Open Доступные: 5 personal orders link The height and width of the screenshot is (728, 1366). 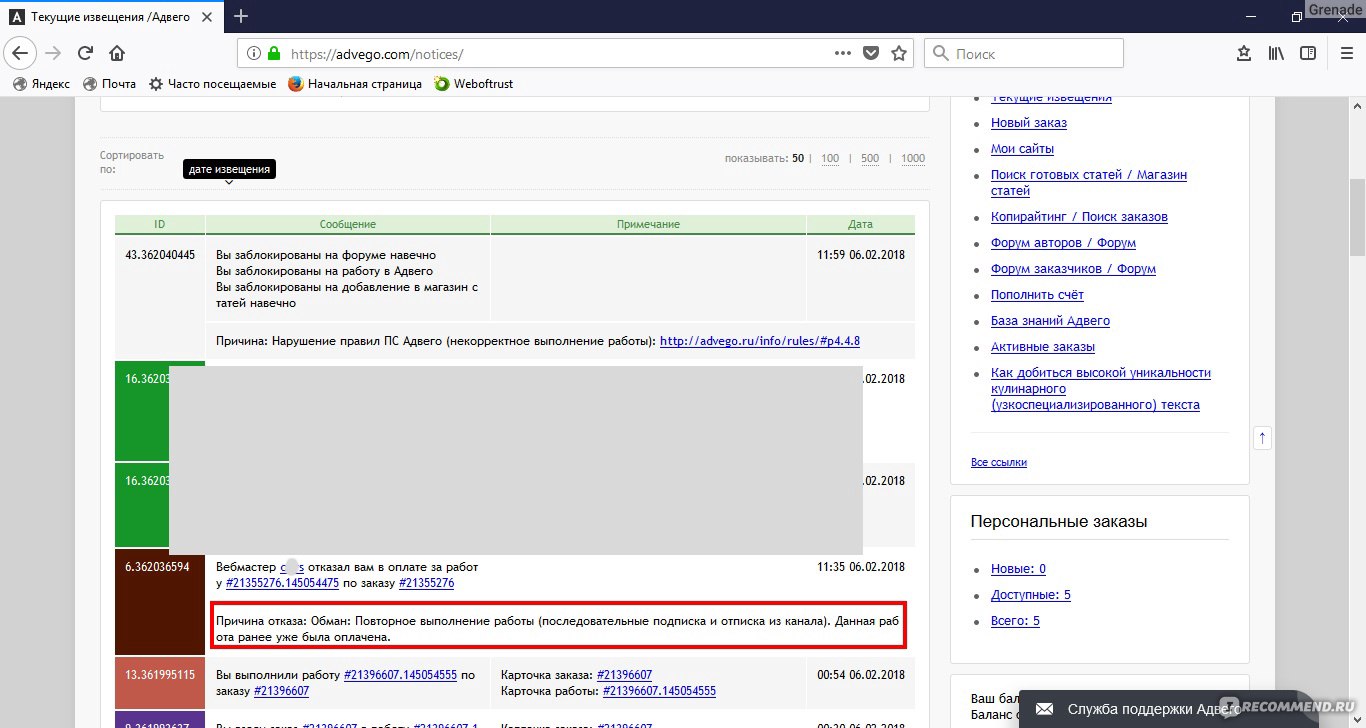[1031, 595]
